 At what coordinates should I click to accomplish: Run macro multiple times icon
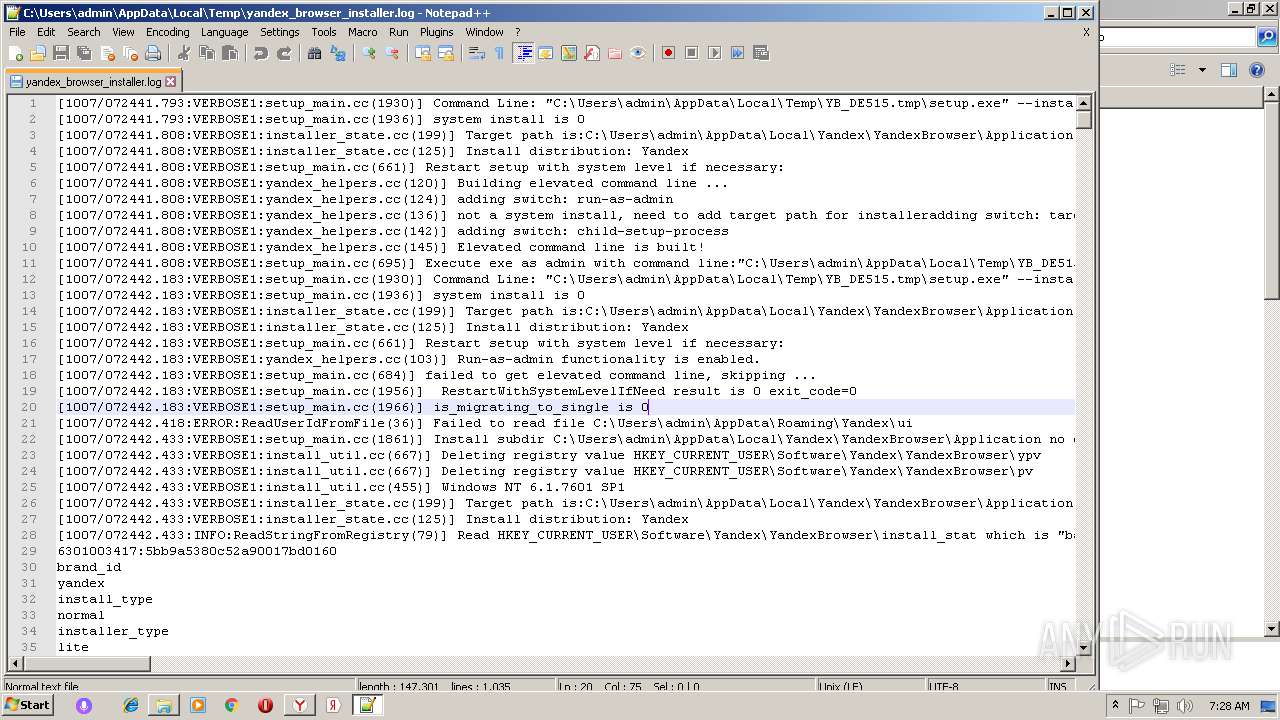(737, 53)
